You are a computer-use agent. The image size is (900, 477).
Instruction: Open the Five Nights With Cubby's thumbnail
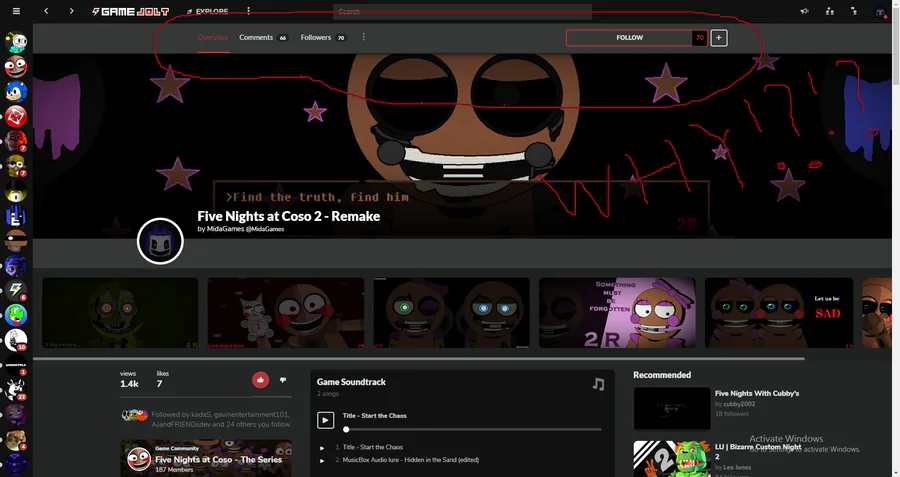click(672, 408)
